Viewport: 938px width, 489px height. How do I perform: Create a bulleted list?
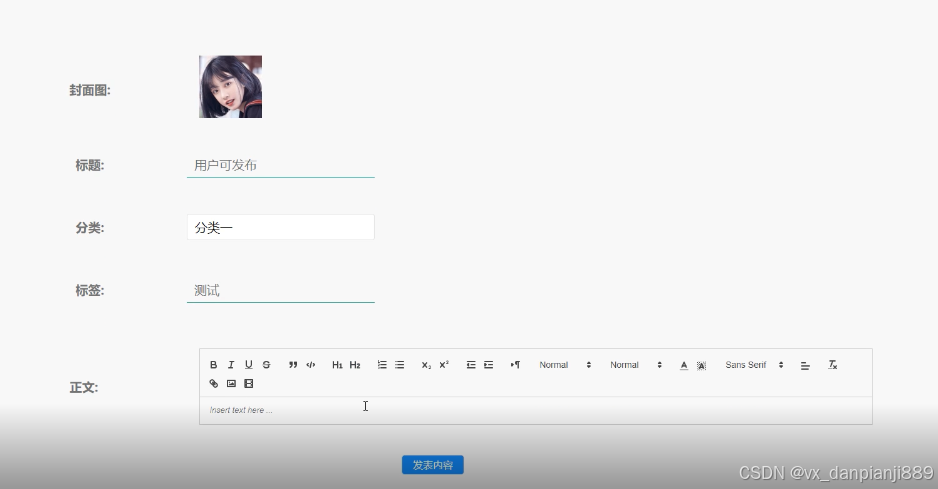(x=400, y=365)
